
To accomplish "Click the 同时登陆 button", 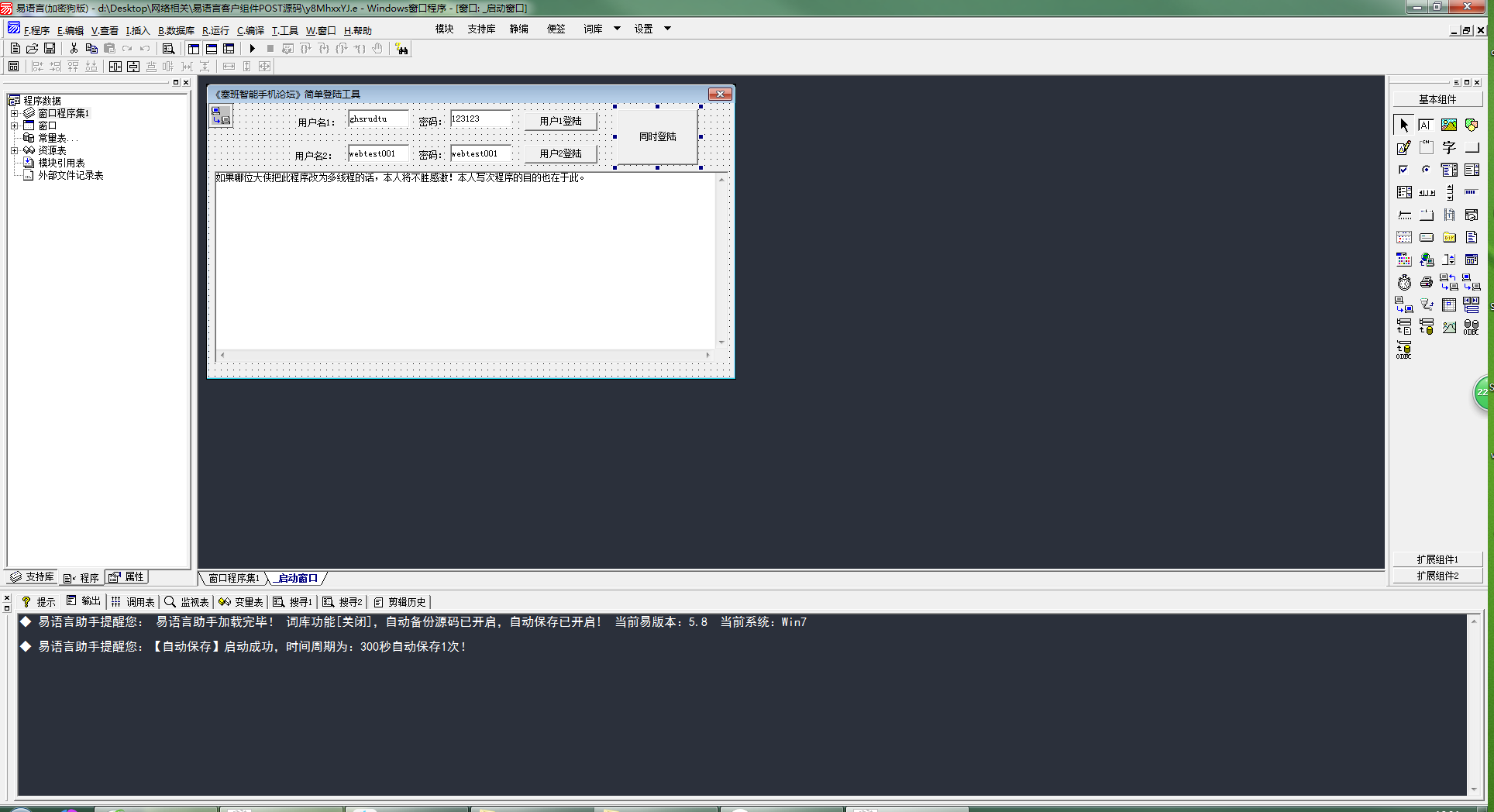I will tap(657, 136).
